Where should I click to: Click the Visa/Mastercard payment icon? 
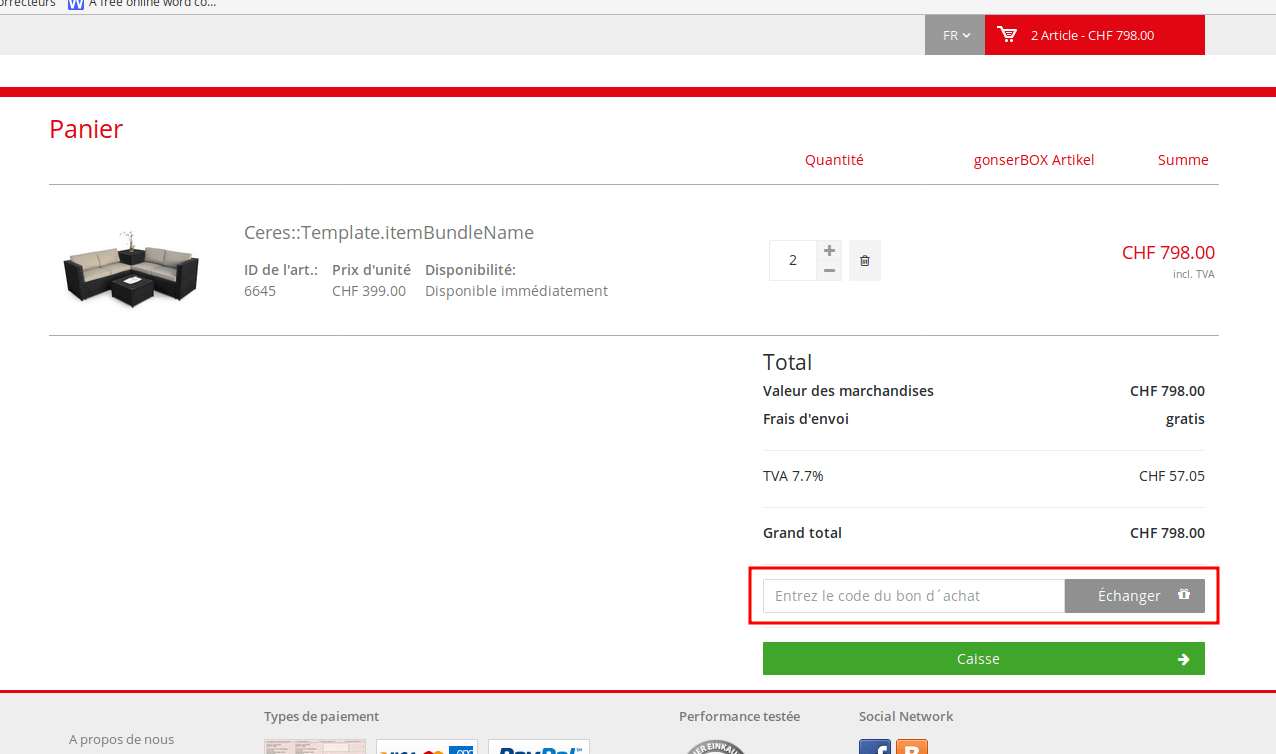tap(426, 748)
